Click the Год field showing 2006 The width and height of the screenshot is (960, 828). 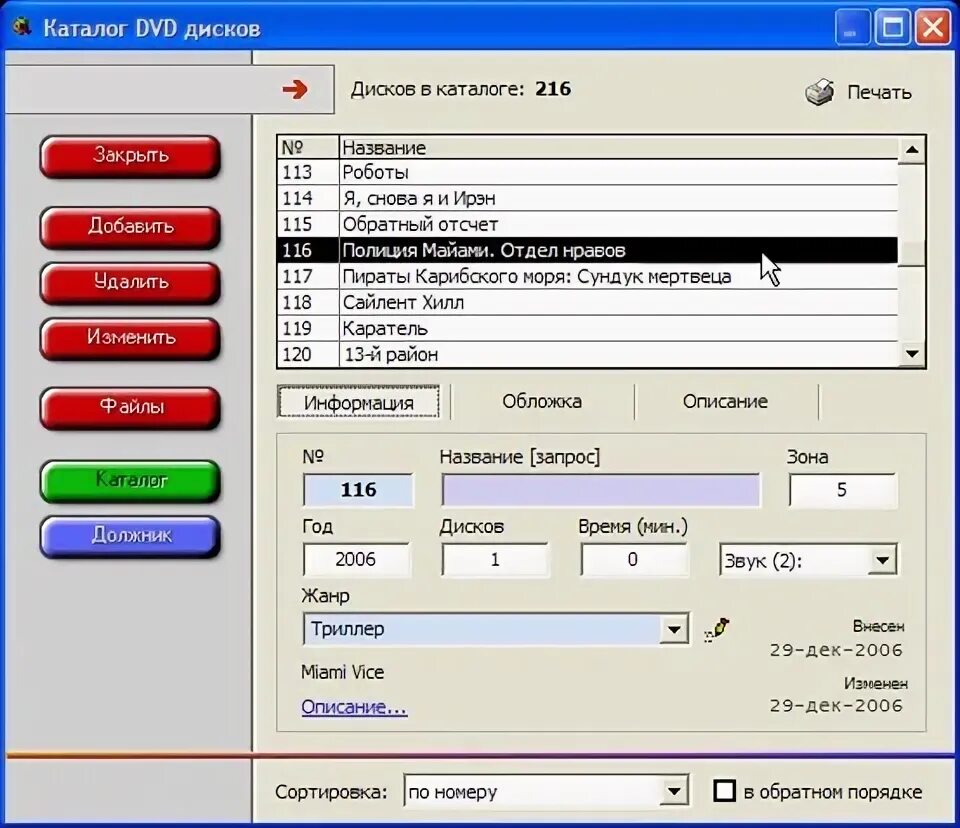point(356,560)
